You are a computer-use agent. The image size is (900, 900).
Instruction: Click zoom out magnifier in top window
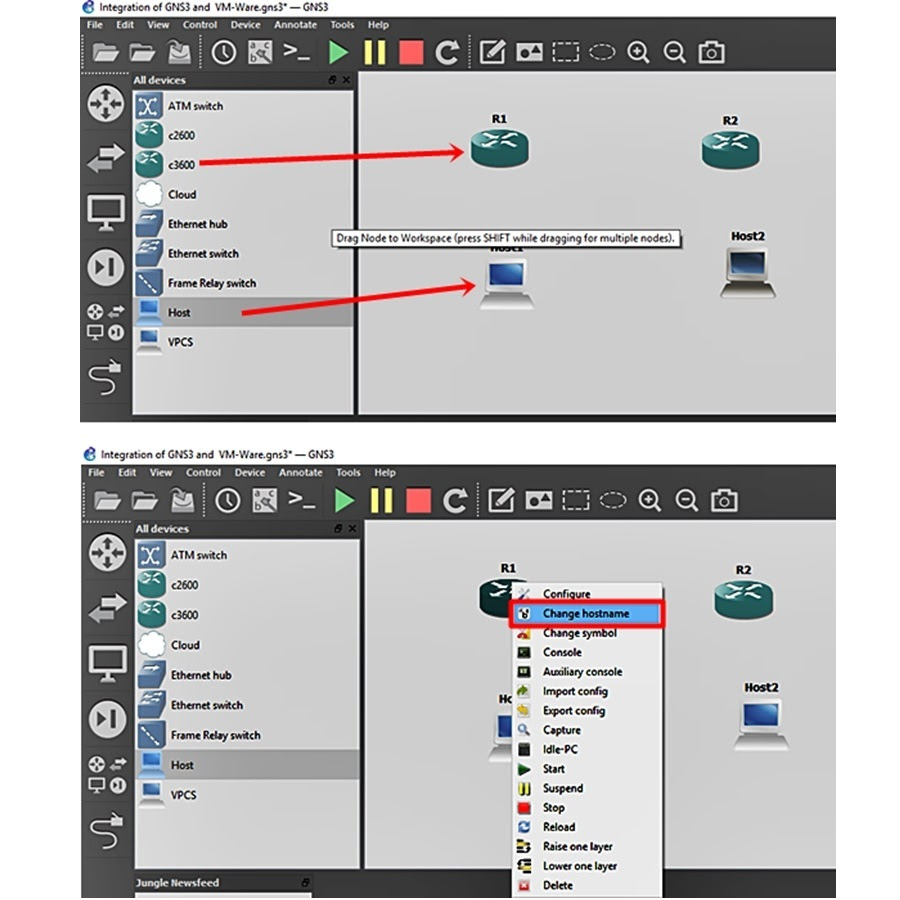(x=674, y=53)
